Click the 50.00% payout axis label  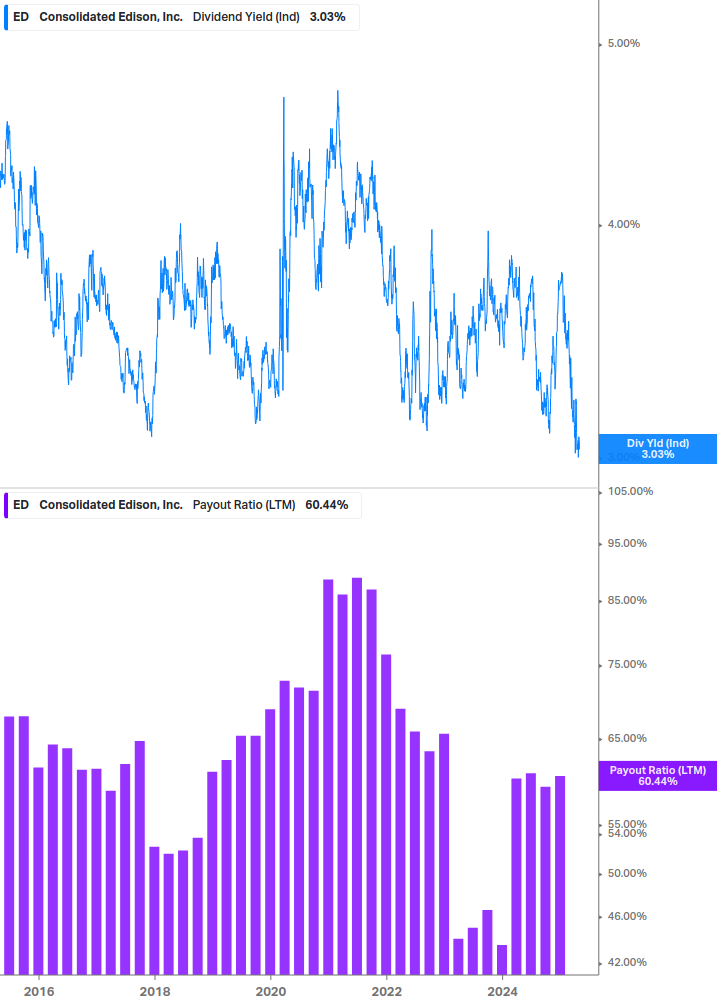pyautogui.click(x=627, y=874)
